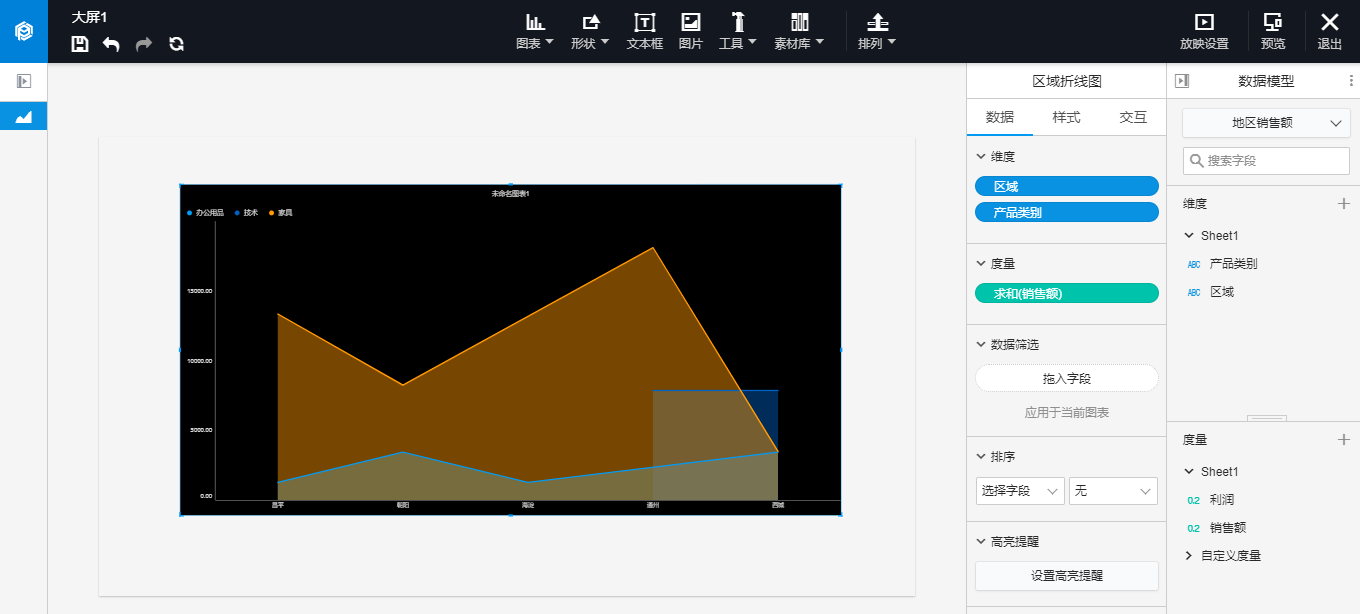Switch to the 样式 tab
1360x614 pixels.
[1066, 117]
